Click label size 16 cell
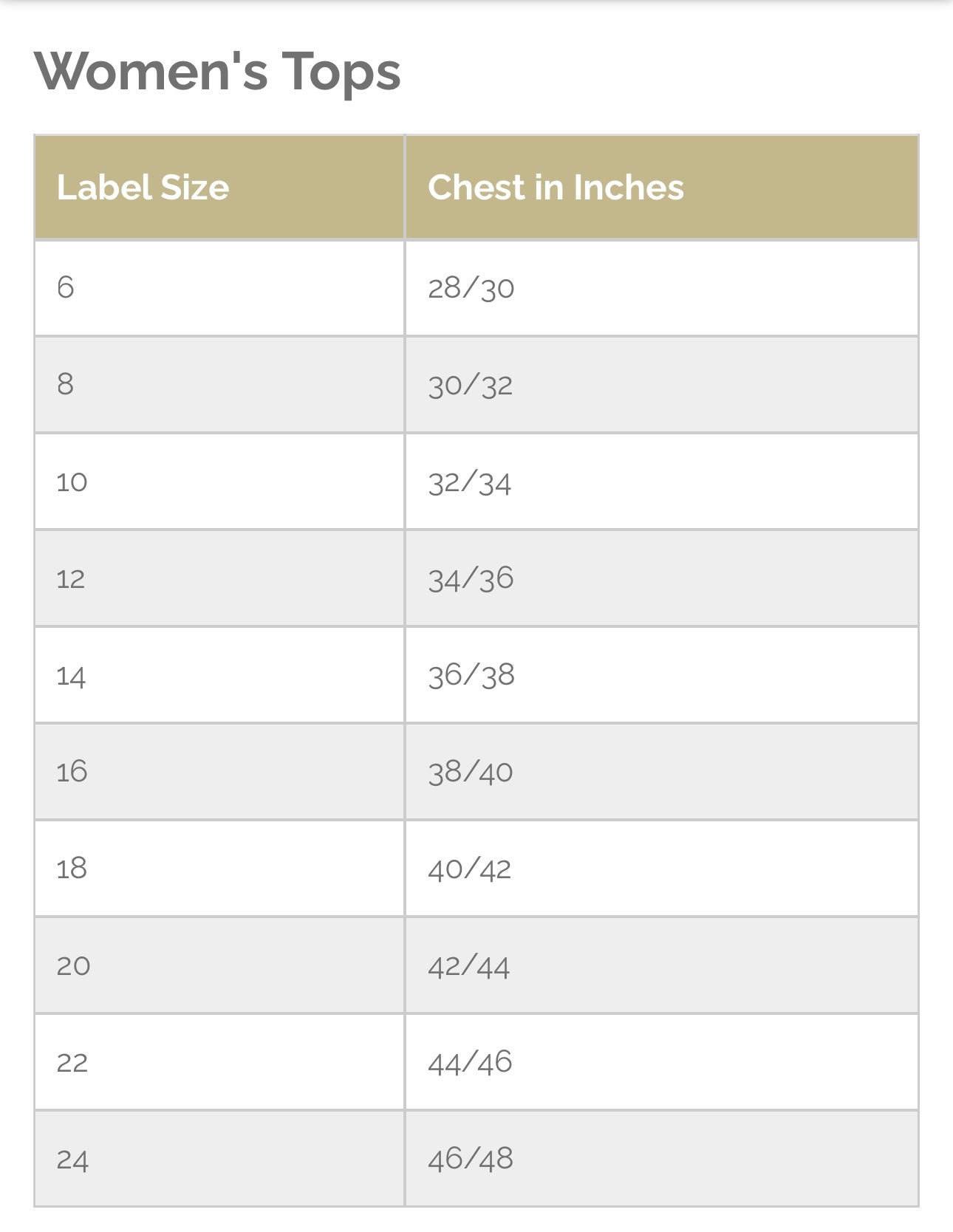Viewport: 953px width, 1232px height. click(x=72, y=772)
